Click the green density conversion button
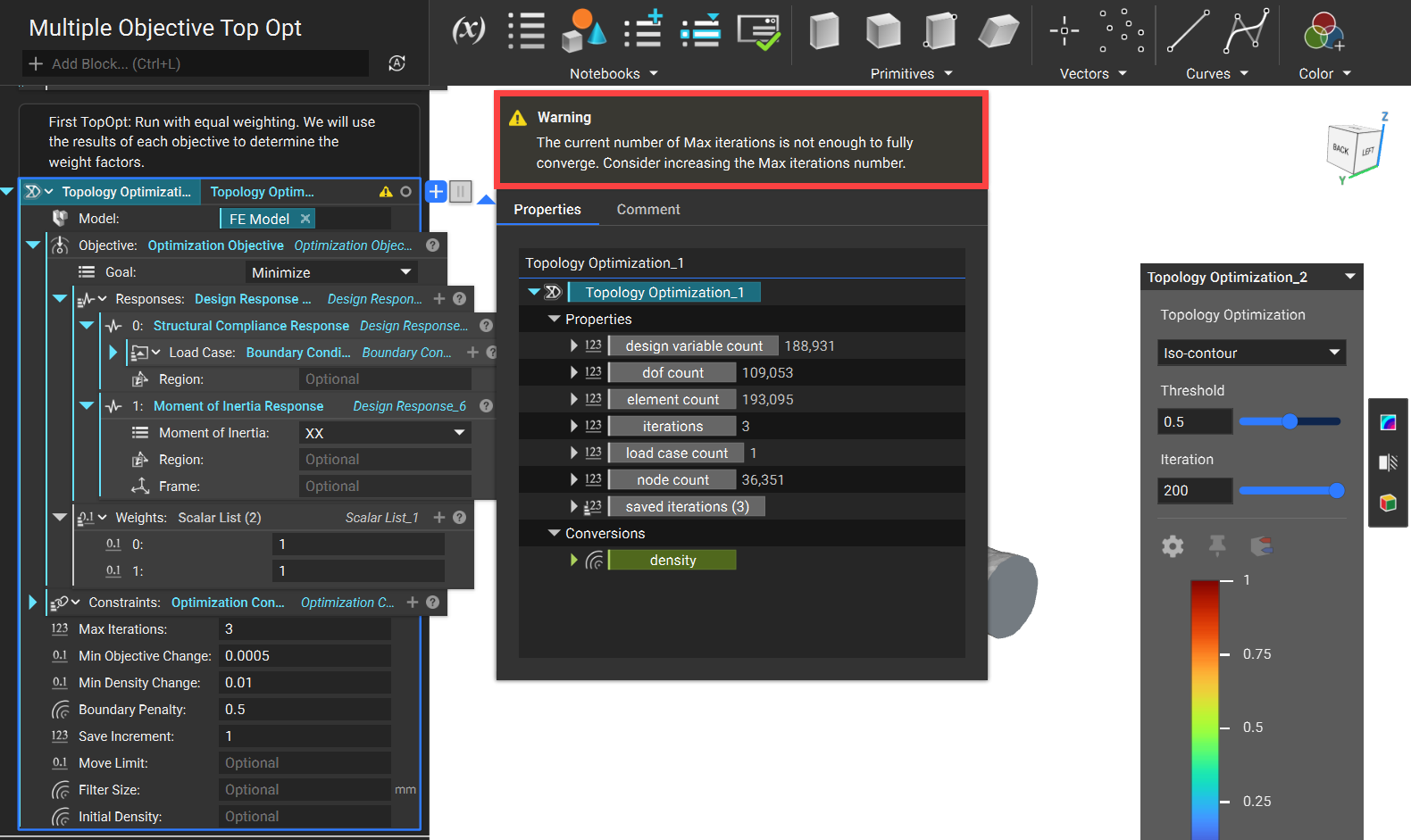Image resolution: width=1411 pixels, height=840 pixels. pyautogui.click(x=672, y=560)
